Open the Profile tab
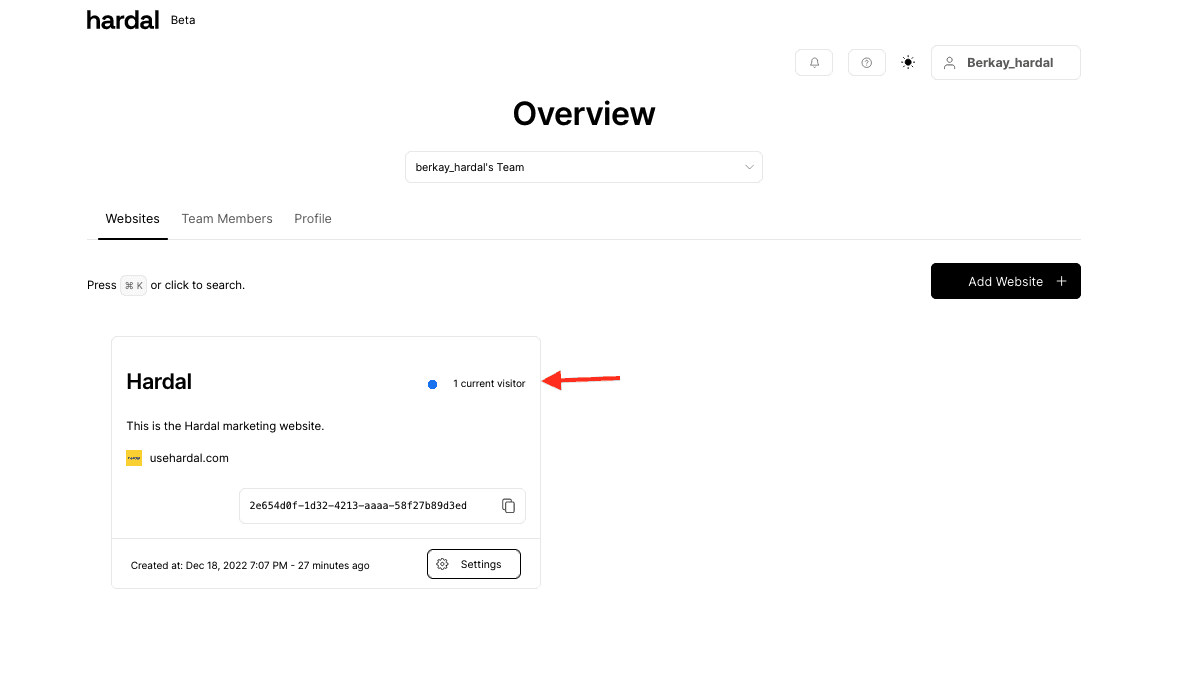The width and height of the screenshot is (1191, 695). tap(313, 219)
